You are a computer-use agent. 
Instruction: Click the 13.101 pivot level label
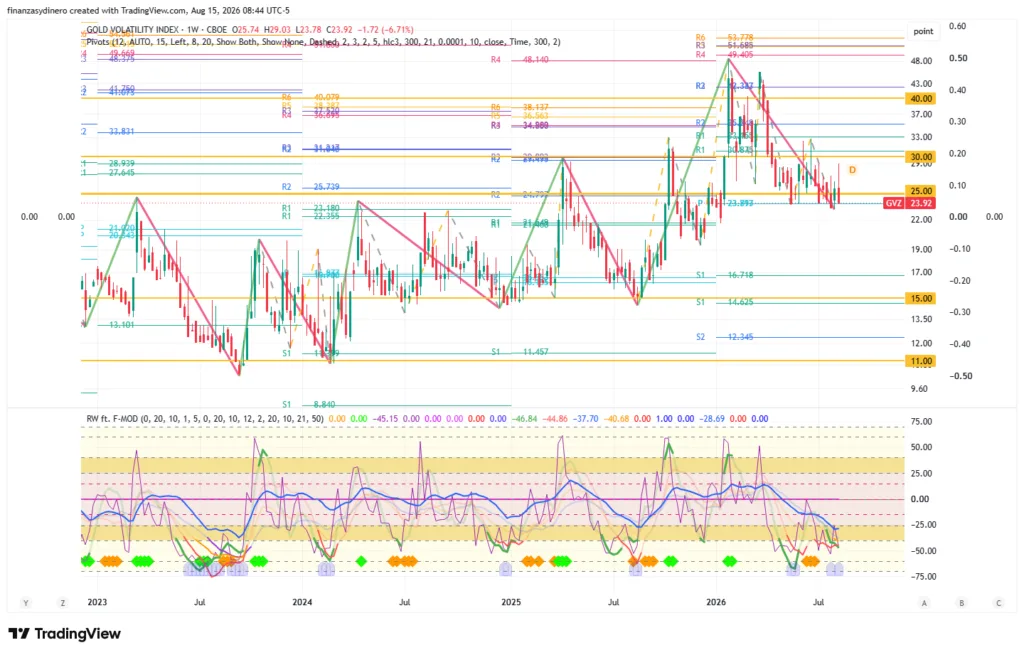[121, 325]
